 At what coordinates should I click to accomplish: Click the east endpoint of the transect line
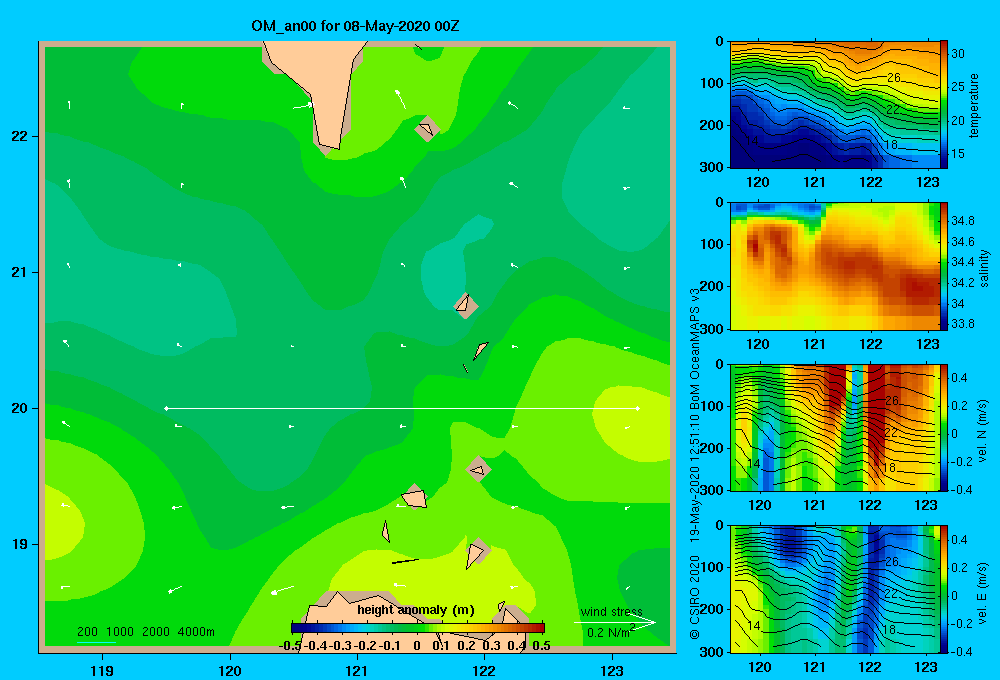638,408
